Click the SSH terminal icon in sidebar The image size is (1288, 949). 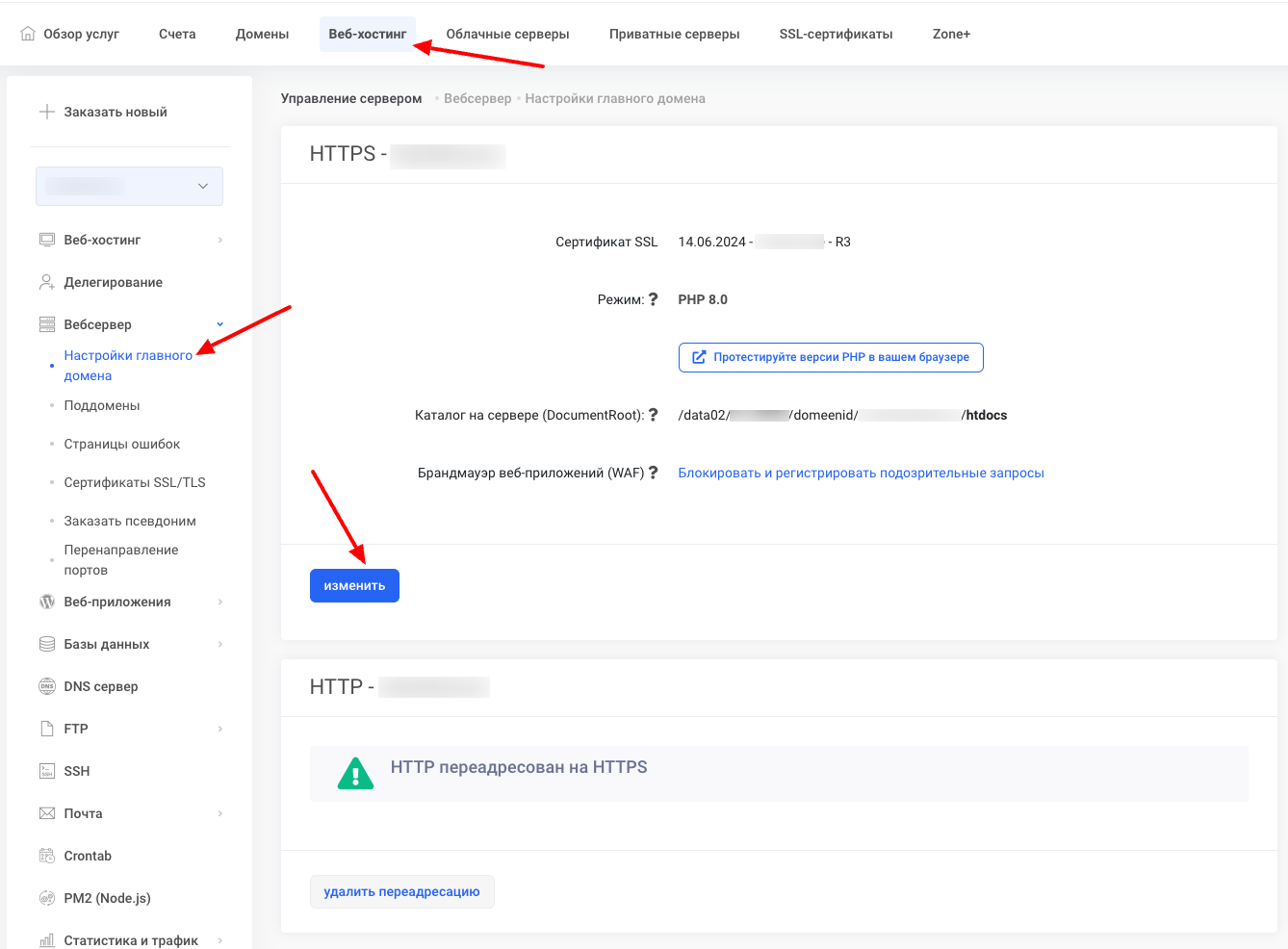coord(46,771)
